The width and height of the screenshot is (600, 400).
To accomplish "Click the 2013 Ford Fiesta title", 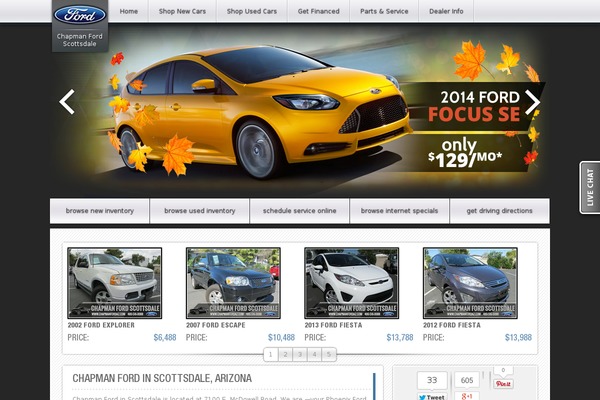I will coord(333,325).
